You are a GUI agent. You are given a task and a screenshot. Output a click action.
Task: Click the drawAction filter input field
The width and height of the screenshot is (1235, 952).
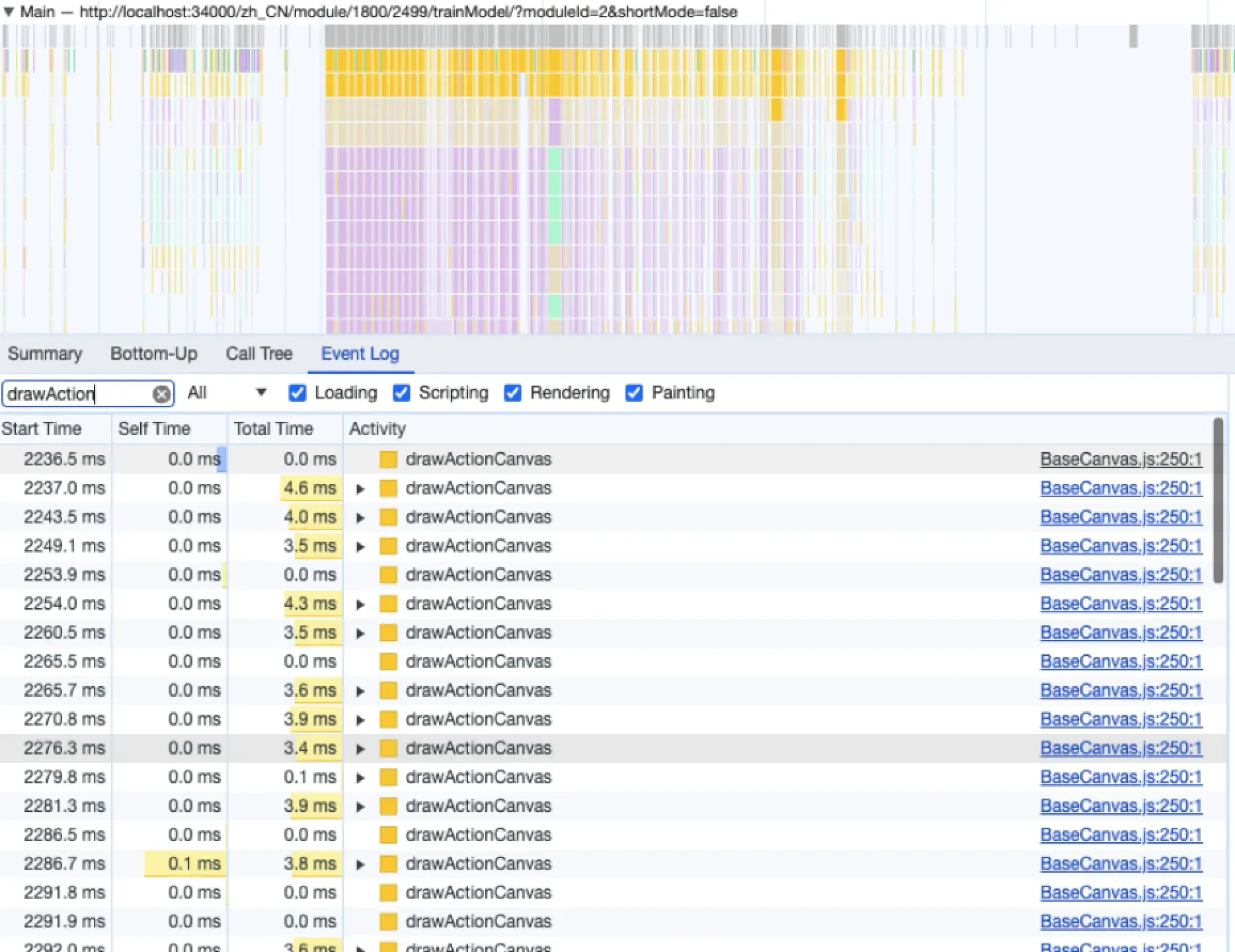coord(76,394)
